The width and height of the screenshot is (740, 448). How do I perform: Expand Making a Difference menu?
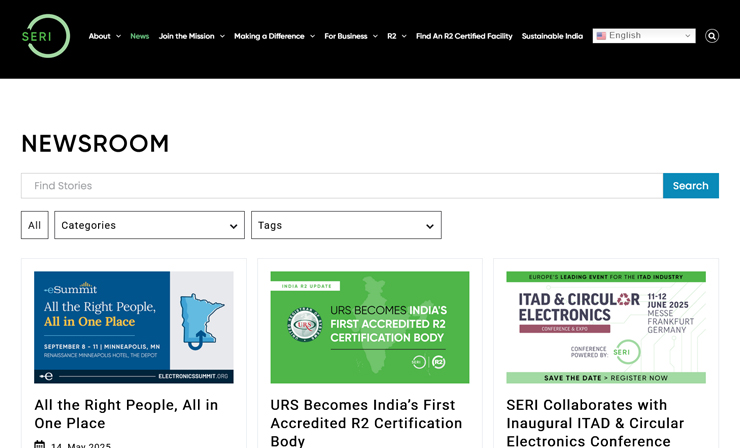[x=274, y=36]
